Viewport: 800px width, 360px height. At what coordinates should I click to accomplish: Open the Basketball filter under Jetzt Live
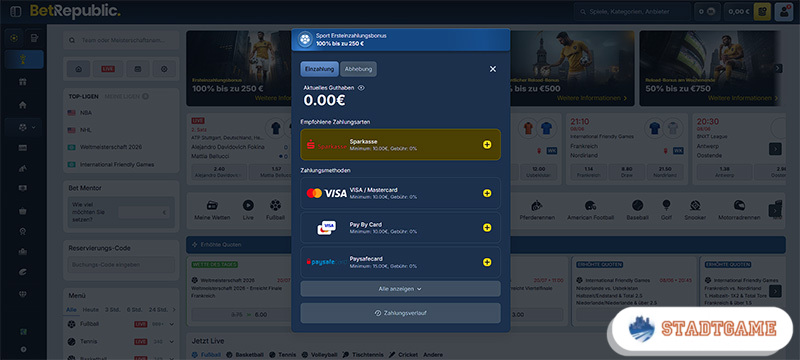245,354
